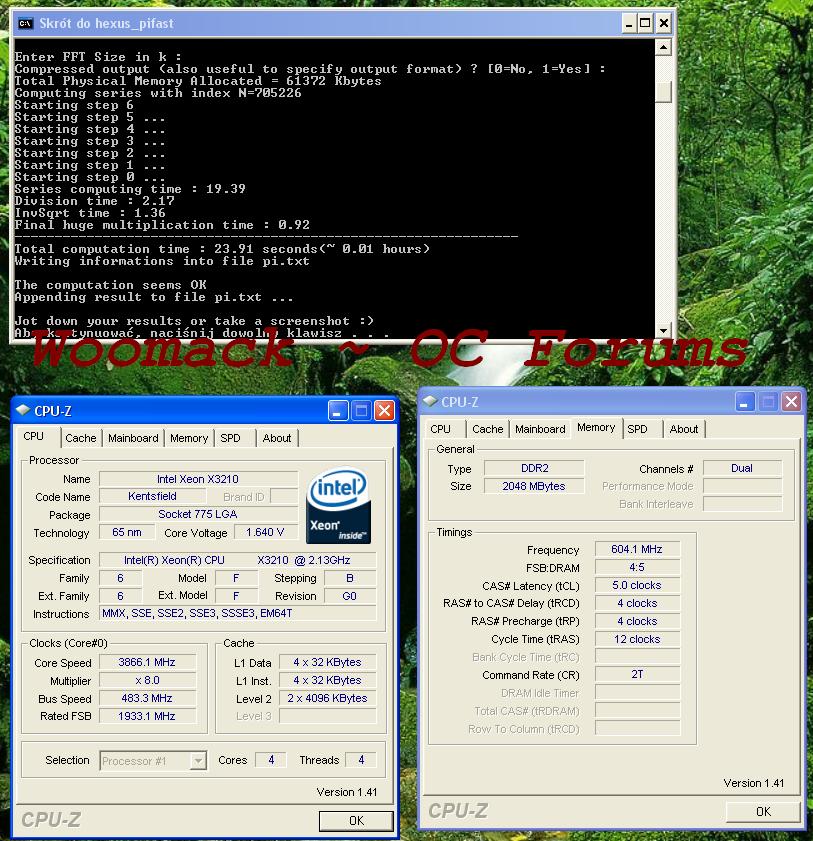This screenshot has height=841, width=813.
Task: Click the 2048 MBytes memory size value
Action: [x=534, y=486]
